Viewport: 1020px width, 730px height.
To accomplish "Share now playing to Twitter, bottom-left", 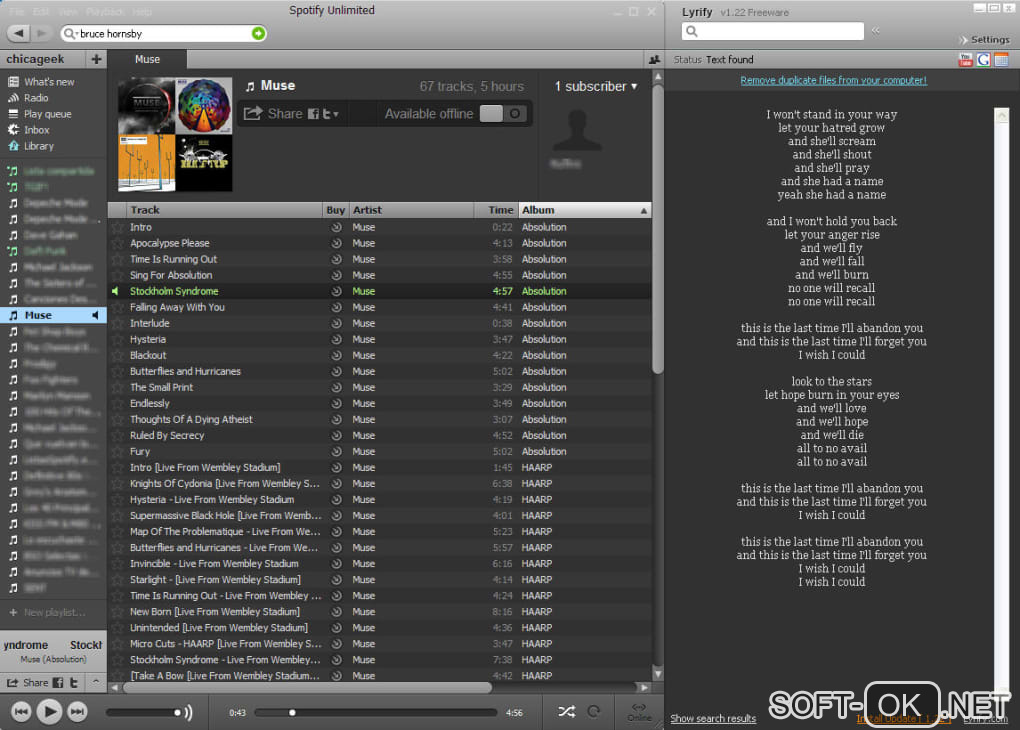I will (x=74, y=683).
